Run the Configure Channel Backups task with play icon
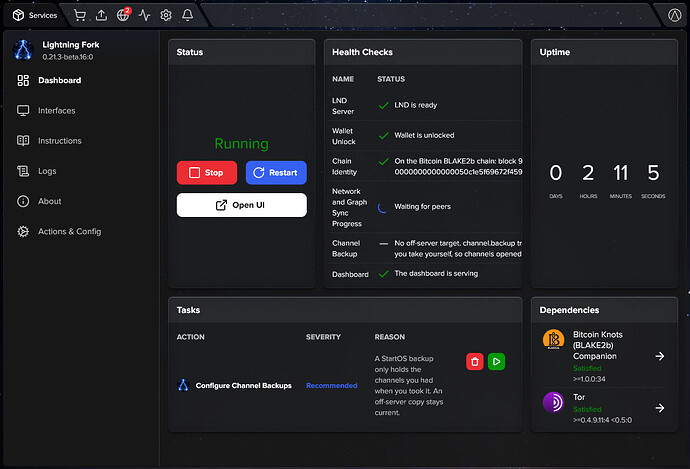Image resolution: width=690 pixels, height=469 pixels. [496, 362]
